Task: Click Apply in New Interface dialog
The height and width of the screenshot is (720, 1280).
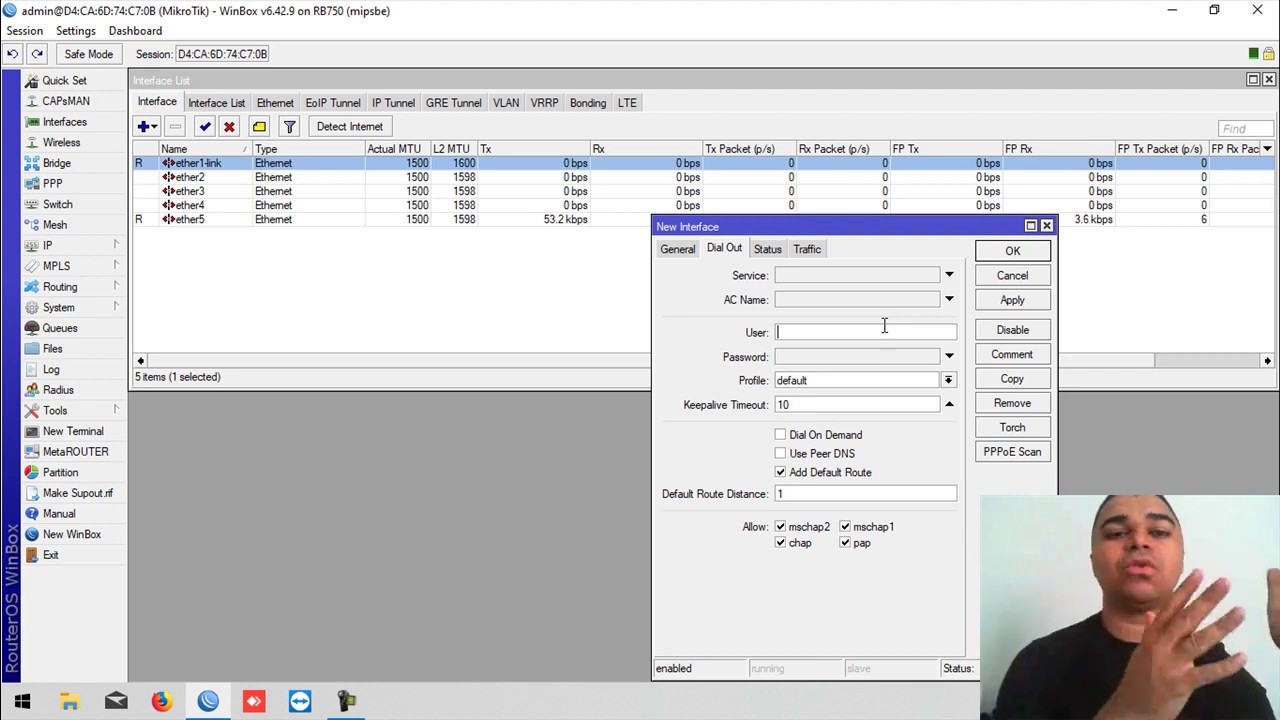Action: click(x=1012, y=300)
